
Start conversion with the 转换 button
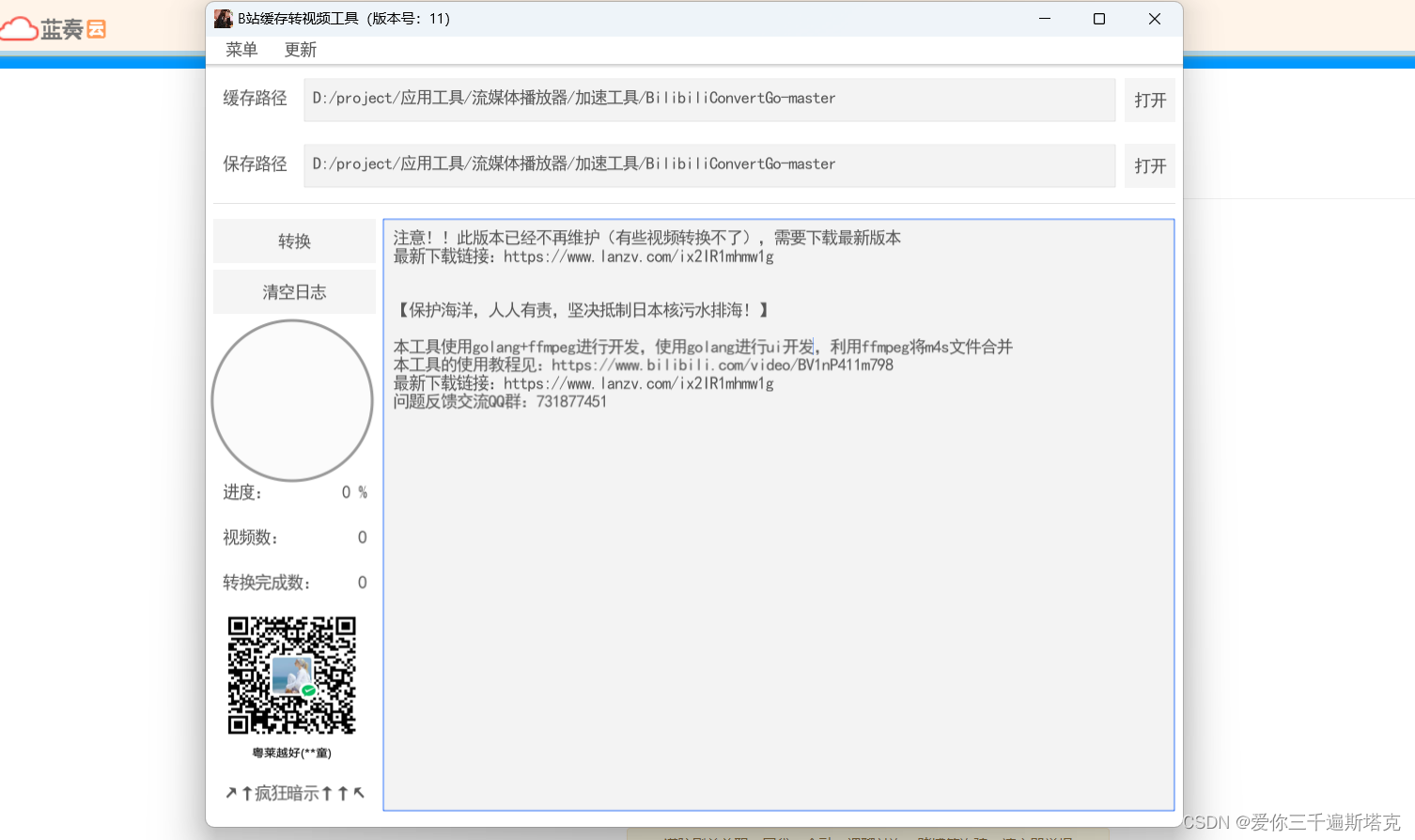[294, 241]
